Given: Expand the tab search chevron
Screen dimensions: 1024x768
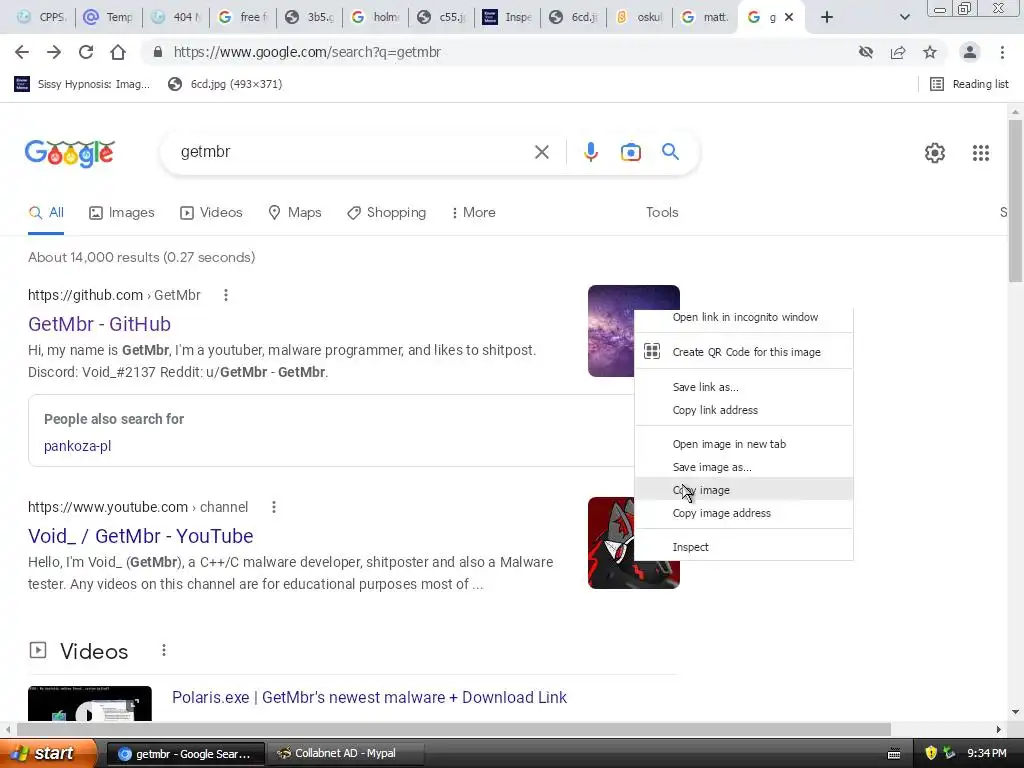Looking at the screenshot, I should click(x=904, y=17).
